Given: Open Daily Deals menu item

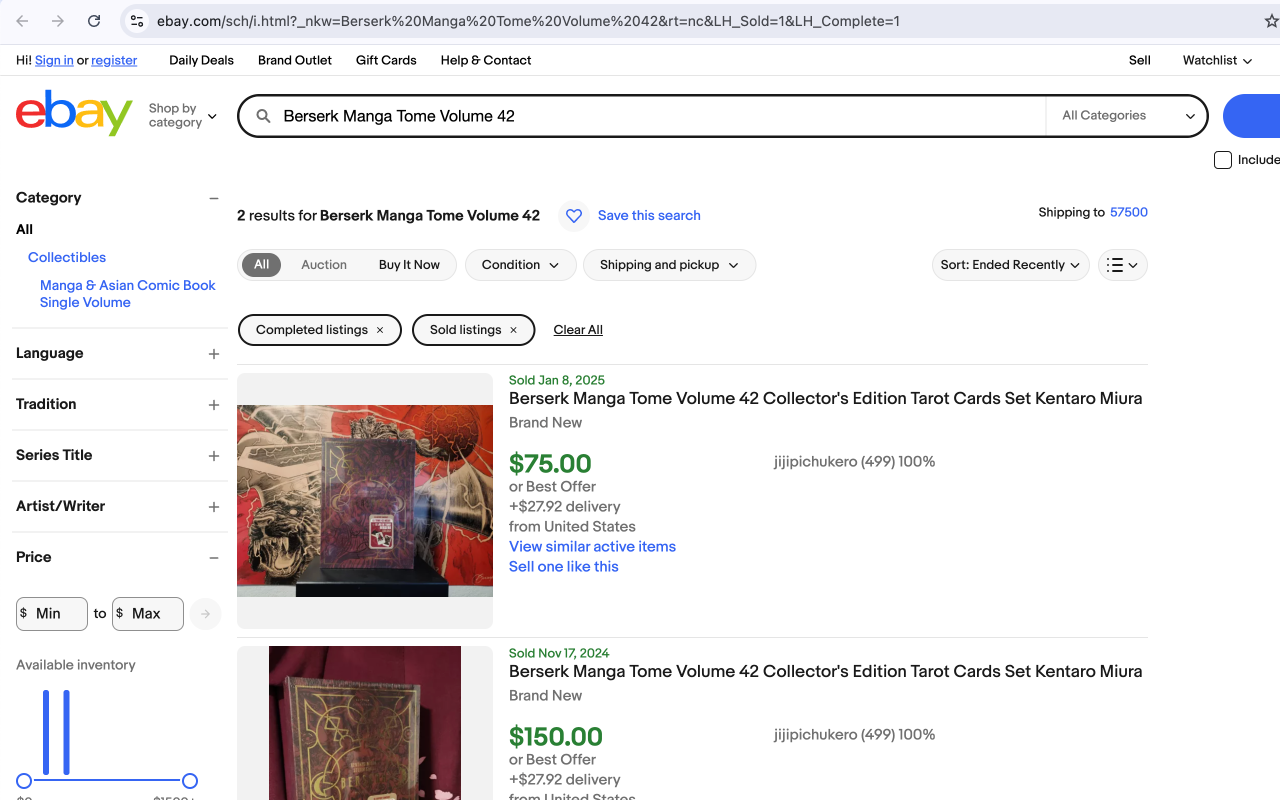Looking at the screenshot, I should coord(201,60).
